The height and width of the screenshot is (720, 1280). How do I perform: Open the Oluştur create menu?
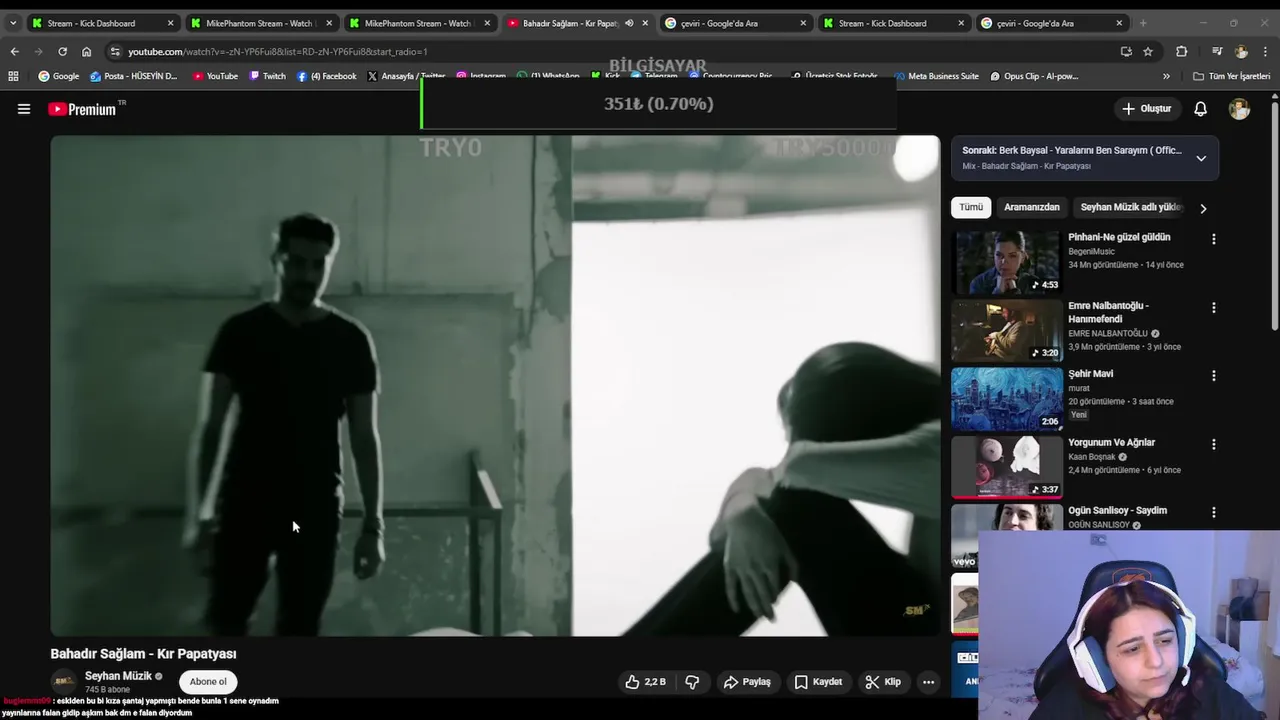[1146, 109]
